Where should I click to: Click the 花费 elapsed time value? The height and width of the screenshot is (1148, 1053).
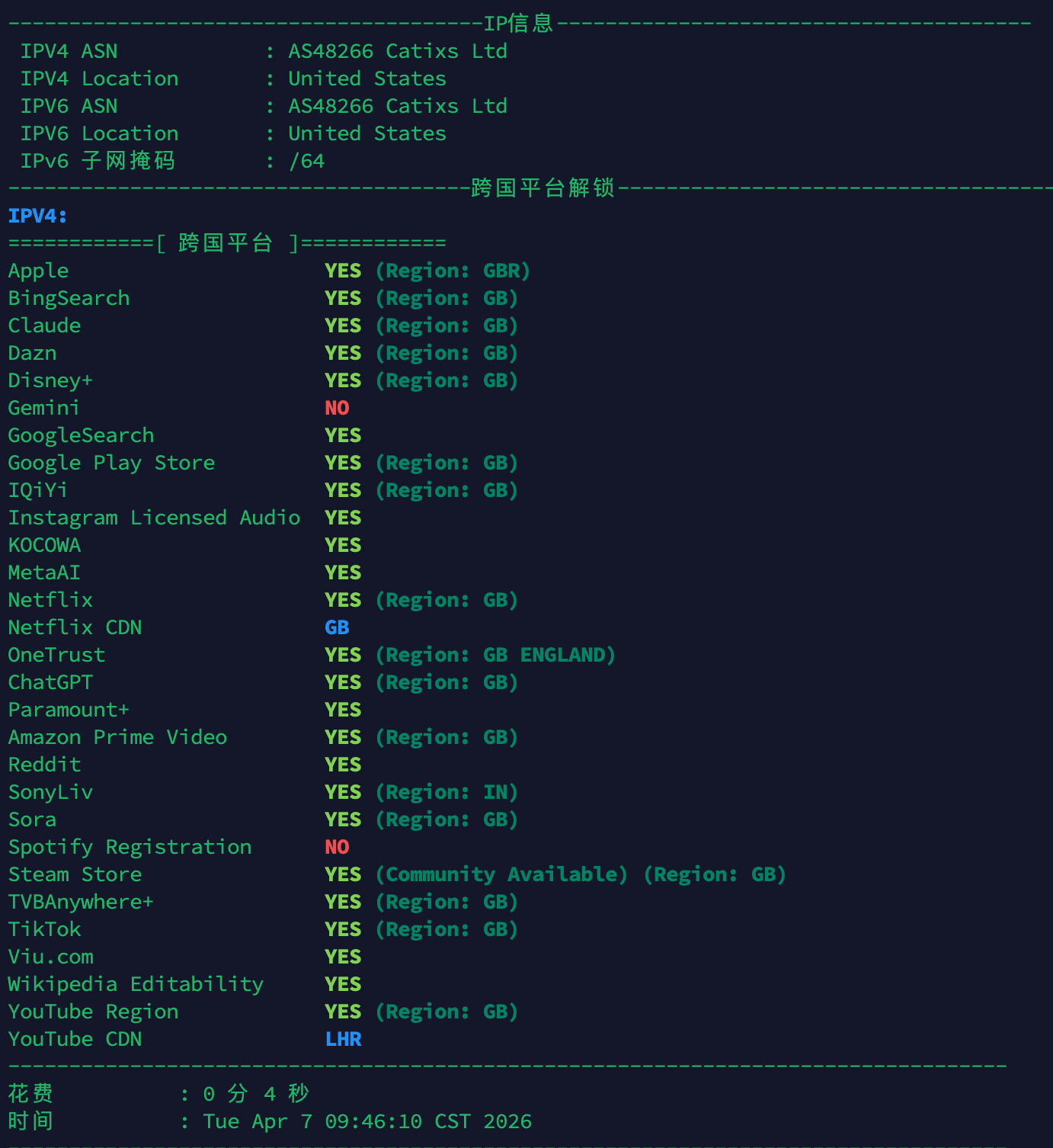pyautogui.click(x=256, y=1094)
